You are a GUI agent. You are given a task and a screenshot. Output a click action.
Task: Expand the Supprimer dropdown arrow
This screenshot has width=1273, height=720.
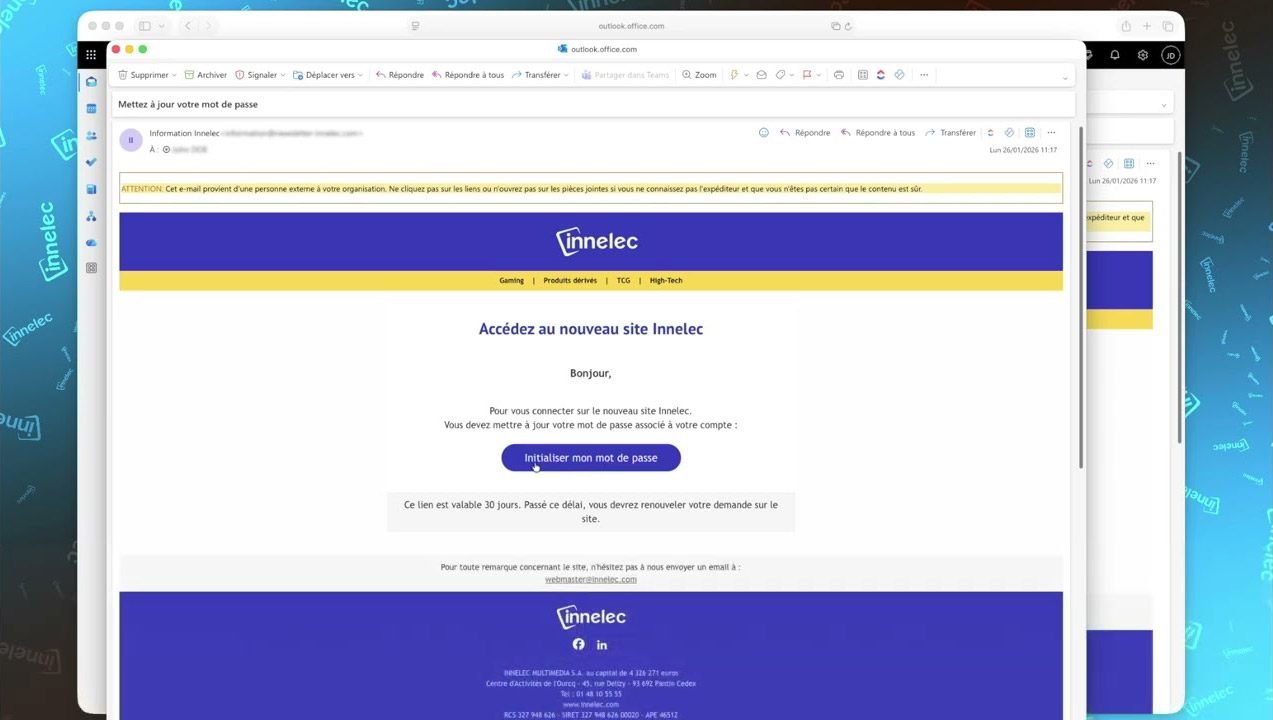click(173, 75)
